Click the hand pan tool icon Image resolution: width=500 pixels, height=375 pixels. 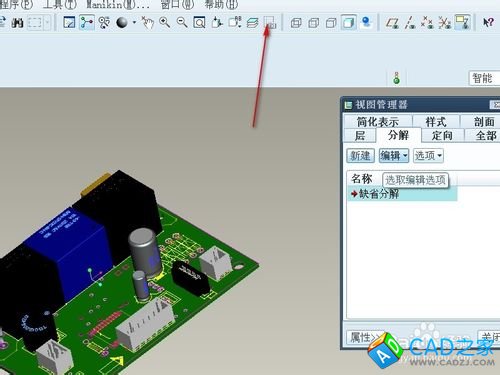(x=147, y=22)
